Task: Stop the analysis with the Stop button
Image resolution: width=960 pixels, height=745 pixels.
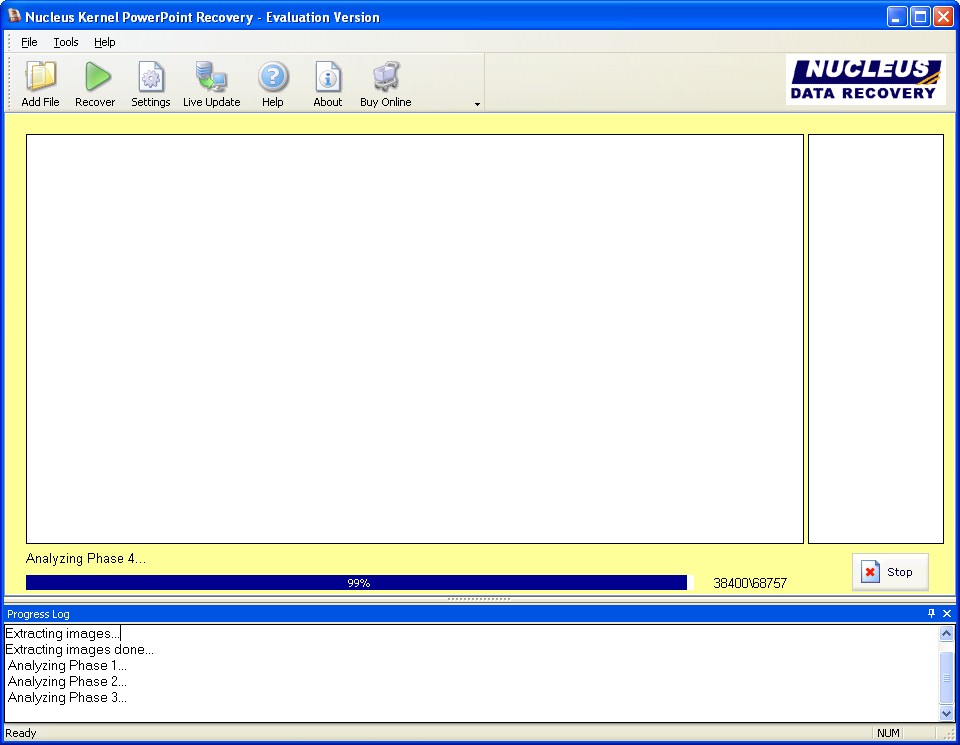Action: point(890,572)
